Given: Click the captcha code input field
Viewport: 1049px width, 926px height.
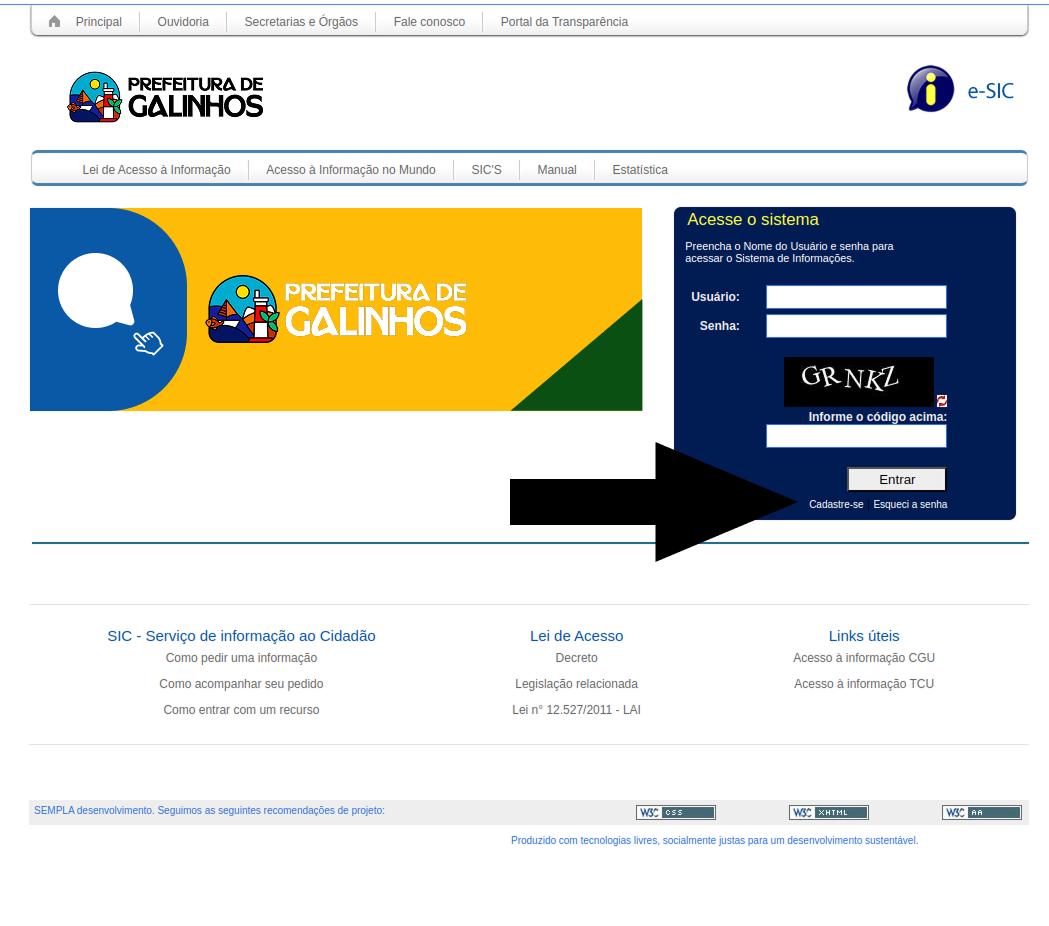Looking at the screenshot, I should [856, 436].
